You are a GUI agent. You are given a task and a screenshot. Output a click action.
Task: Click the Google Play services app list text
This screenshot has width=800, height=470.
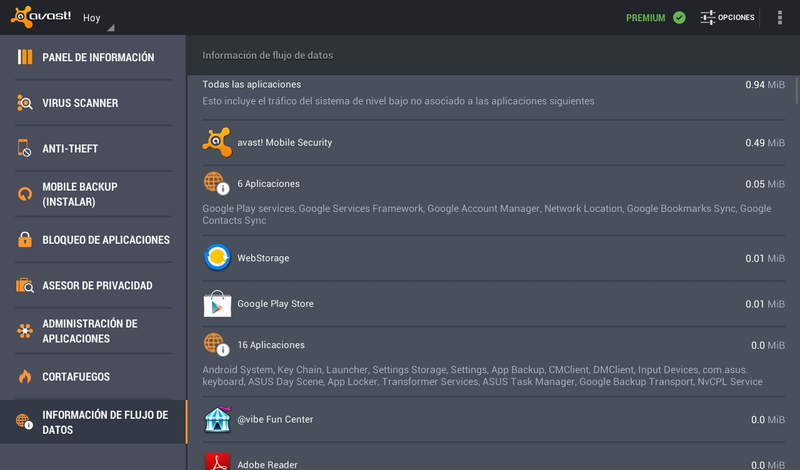pyautogui.click(x=487, y=214)
